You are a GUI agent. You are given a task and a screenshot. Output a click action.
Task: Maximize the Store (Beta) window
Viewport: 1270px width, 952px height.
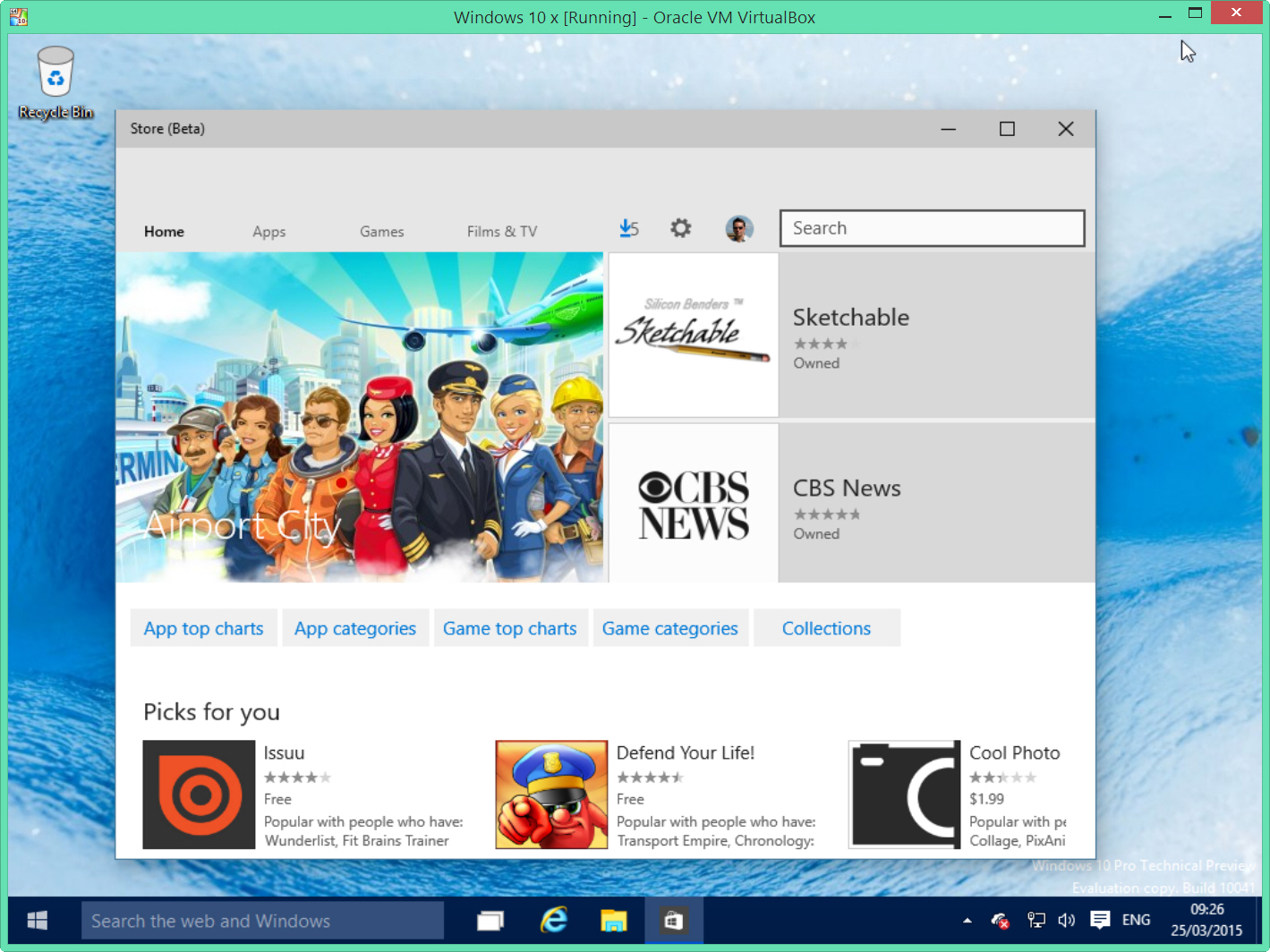pyautogui.click(x=1007, y=129)
